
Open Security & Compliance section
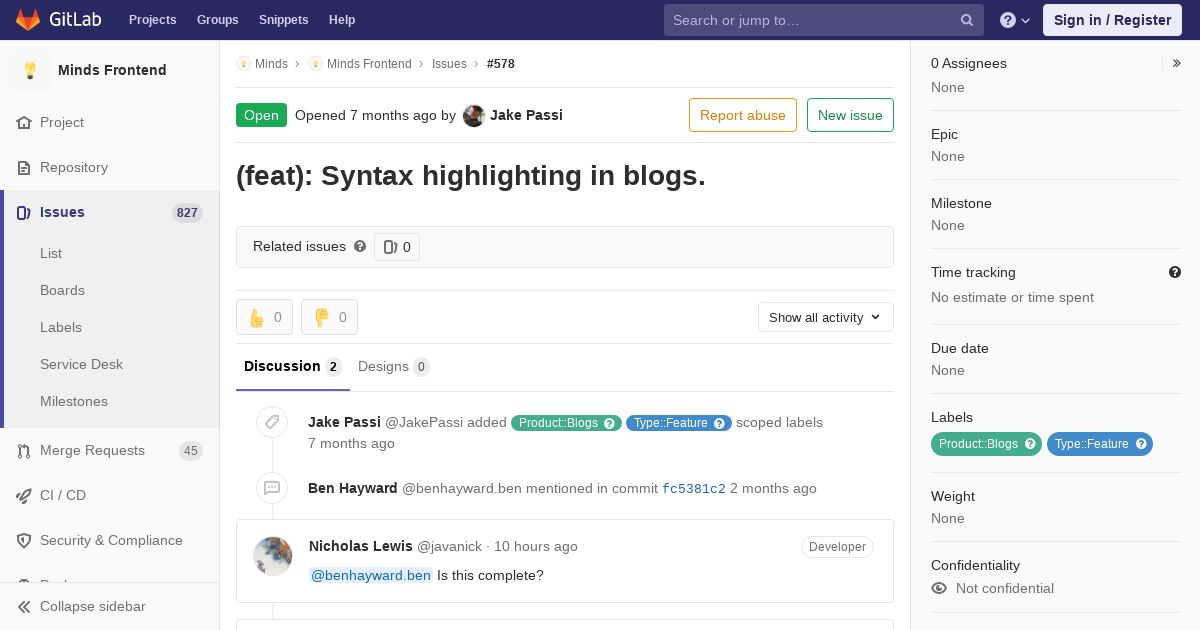[x=110, y=541]
